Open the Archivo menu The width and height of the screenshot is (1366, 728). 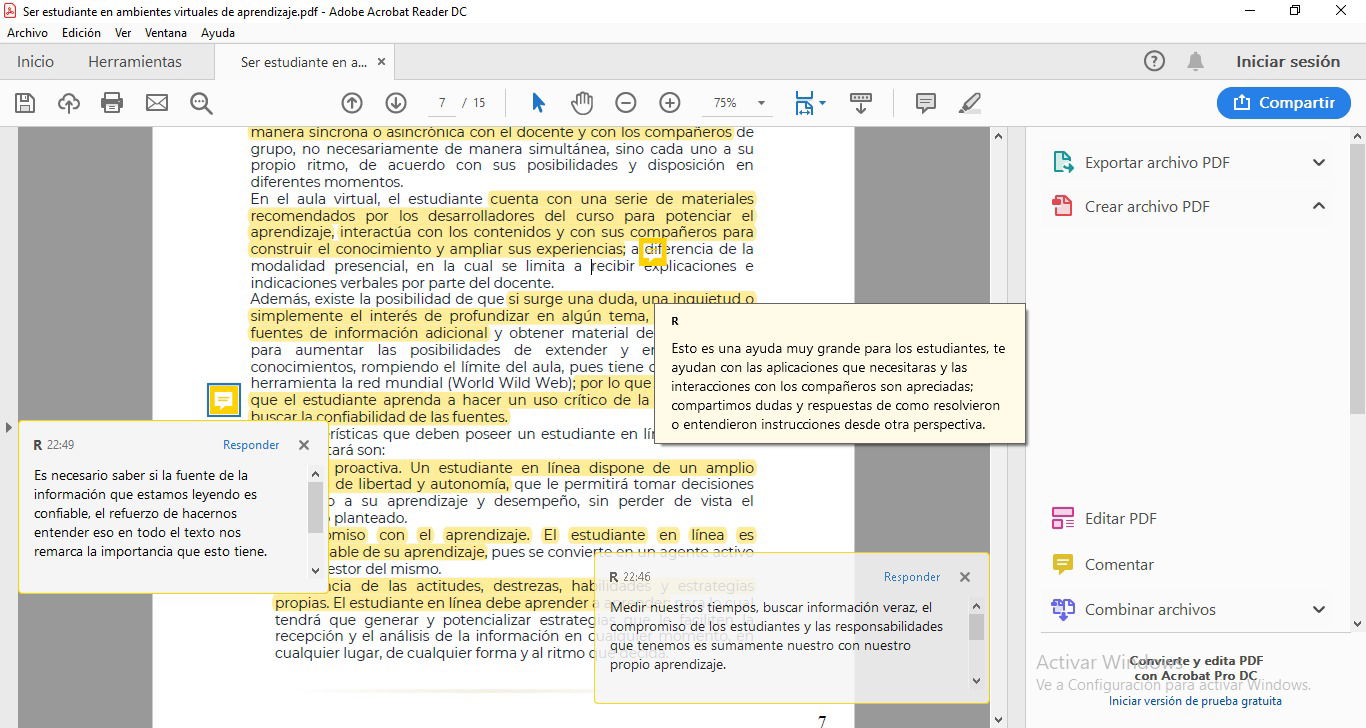coord(27,33)
